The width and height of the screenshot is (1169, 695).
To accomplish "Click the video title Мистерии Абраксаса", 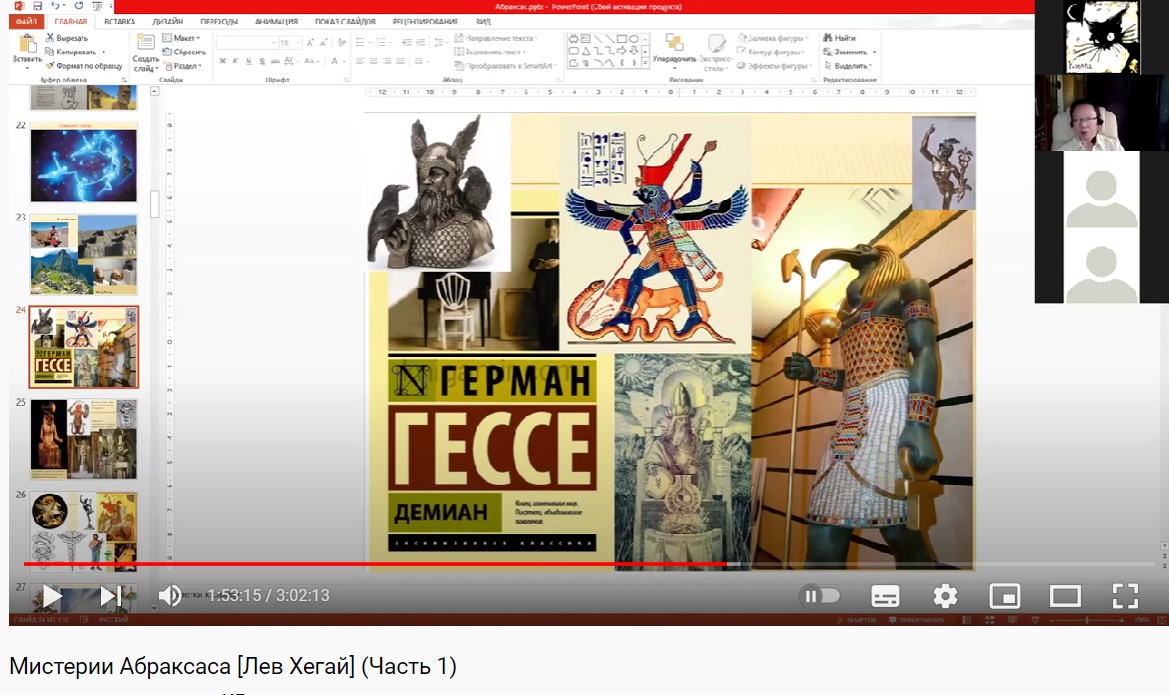I will click(x=233, y=666).
